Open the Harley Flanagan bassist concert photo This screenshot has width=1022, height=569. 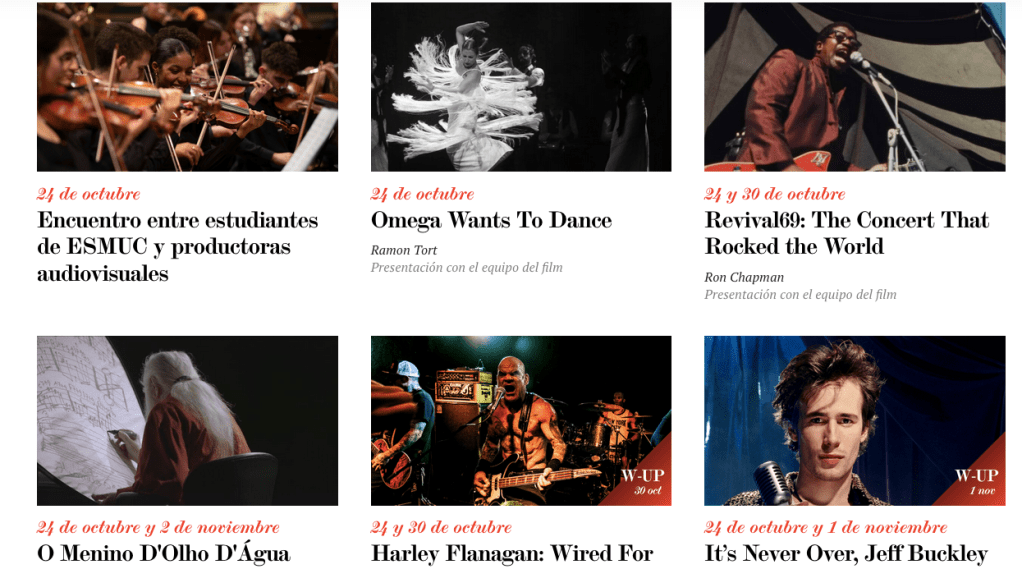pos(521,420)
